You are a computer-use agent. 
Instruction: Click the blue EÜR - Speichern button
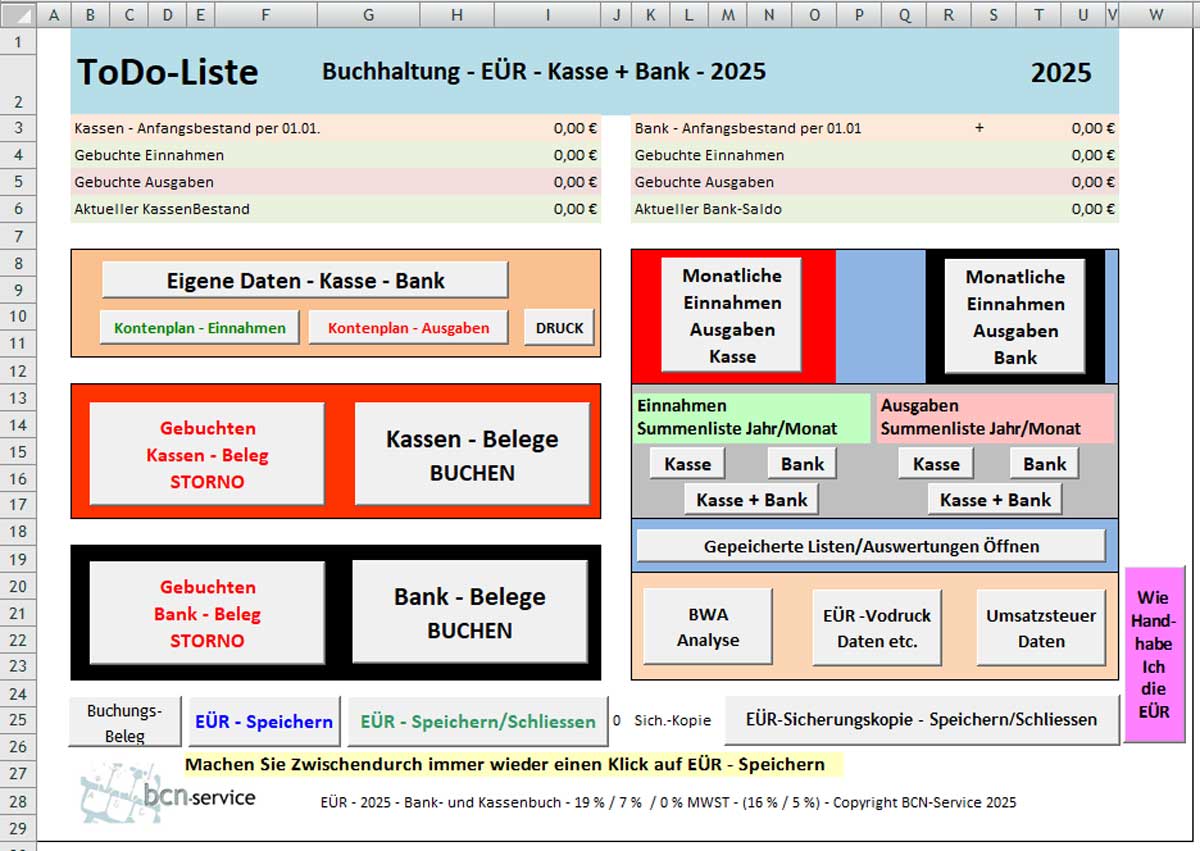click(x=264, y=721)
